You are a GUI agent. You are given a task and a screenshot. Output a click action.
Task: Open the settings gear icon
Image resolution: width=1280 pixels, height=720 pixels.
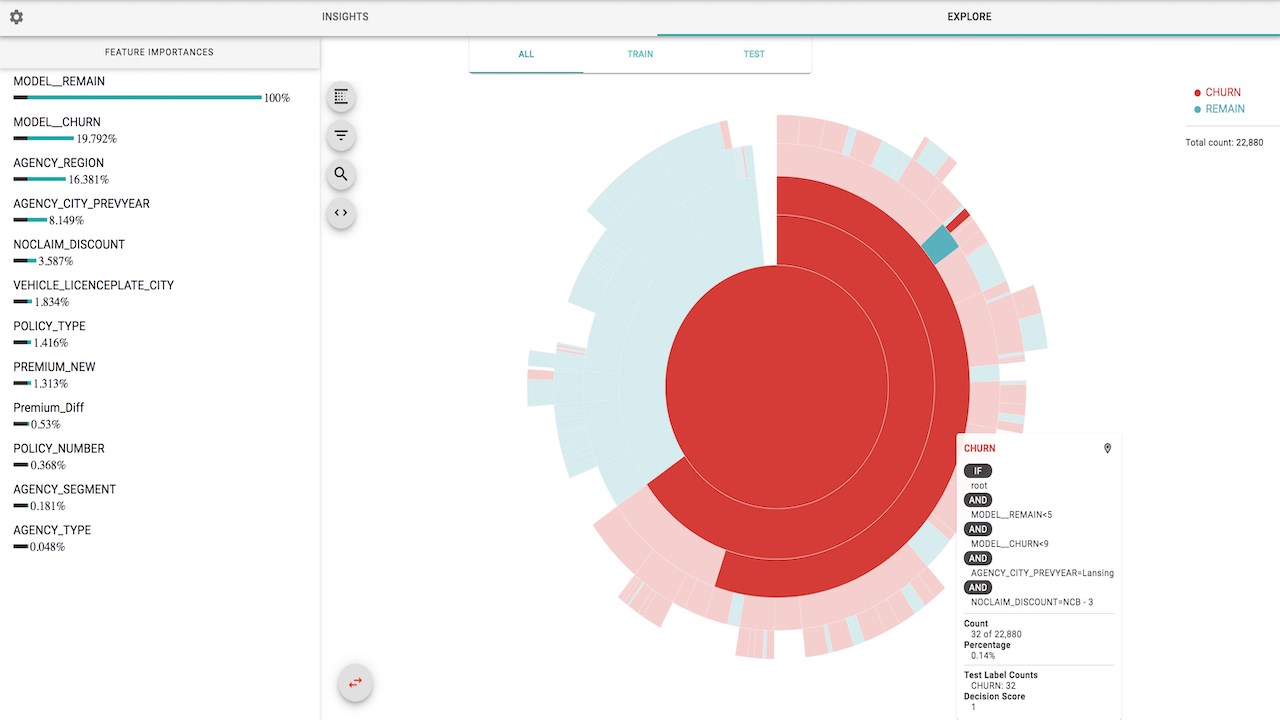(16, 17)
